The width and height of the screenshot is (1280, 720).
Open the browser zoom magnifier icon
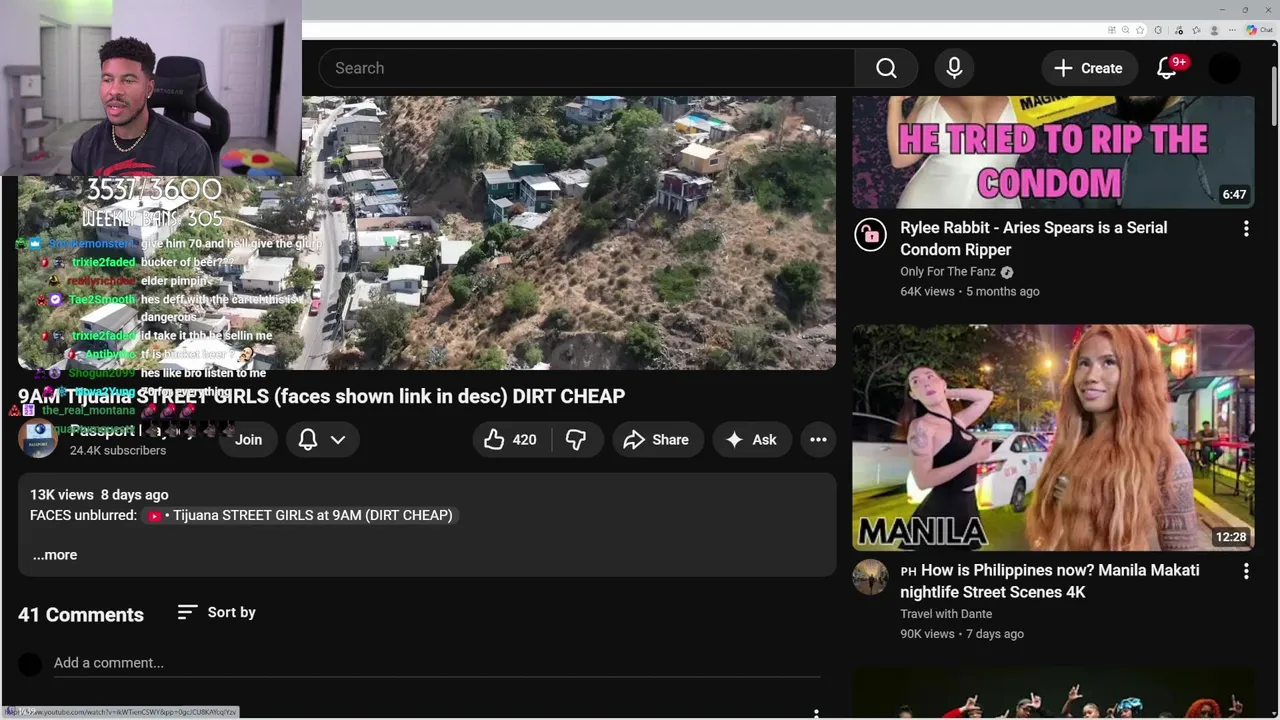1125,30
